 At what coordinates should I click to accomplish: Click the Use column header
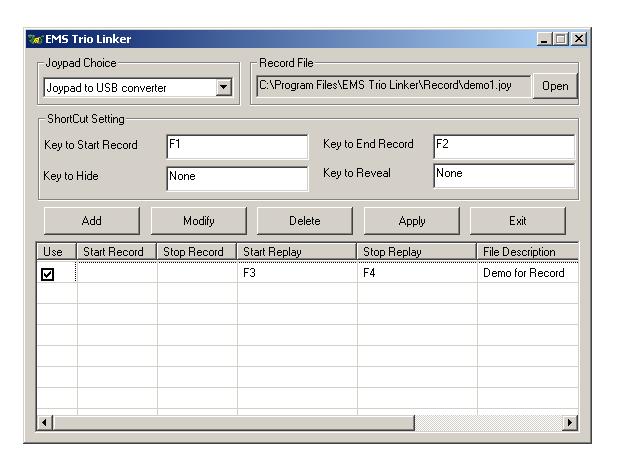click(x=56, y=252)
